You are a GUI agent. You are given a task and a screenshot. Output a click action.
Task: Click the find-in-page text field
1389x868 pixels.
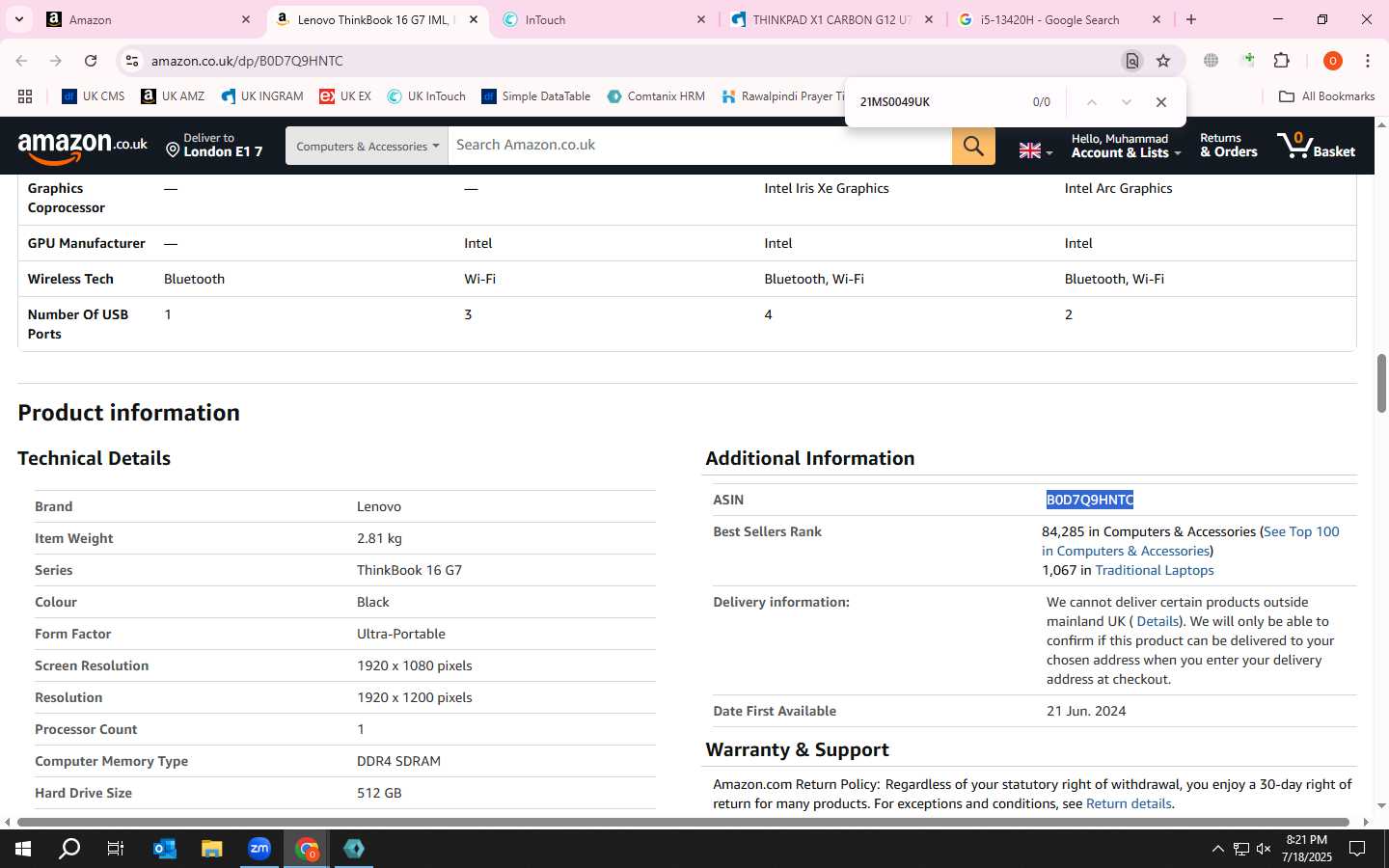pyautogui.click(x=936, y=102)
